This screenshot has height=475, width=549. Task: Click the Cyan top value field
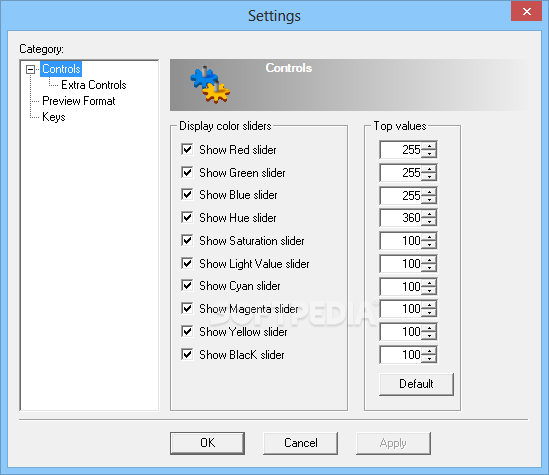[401, 287]
